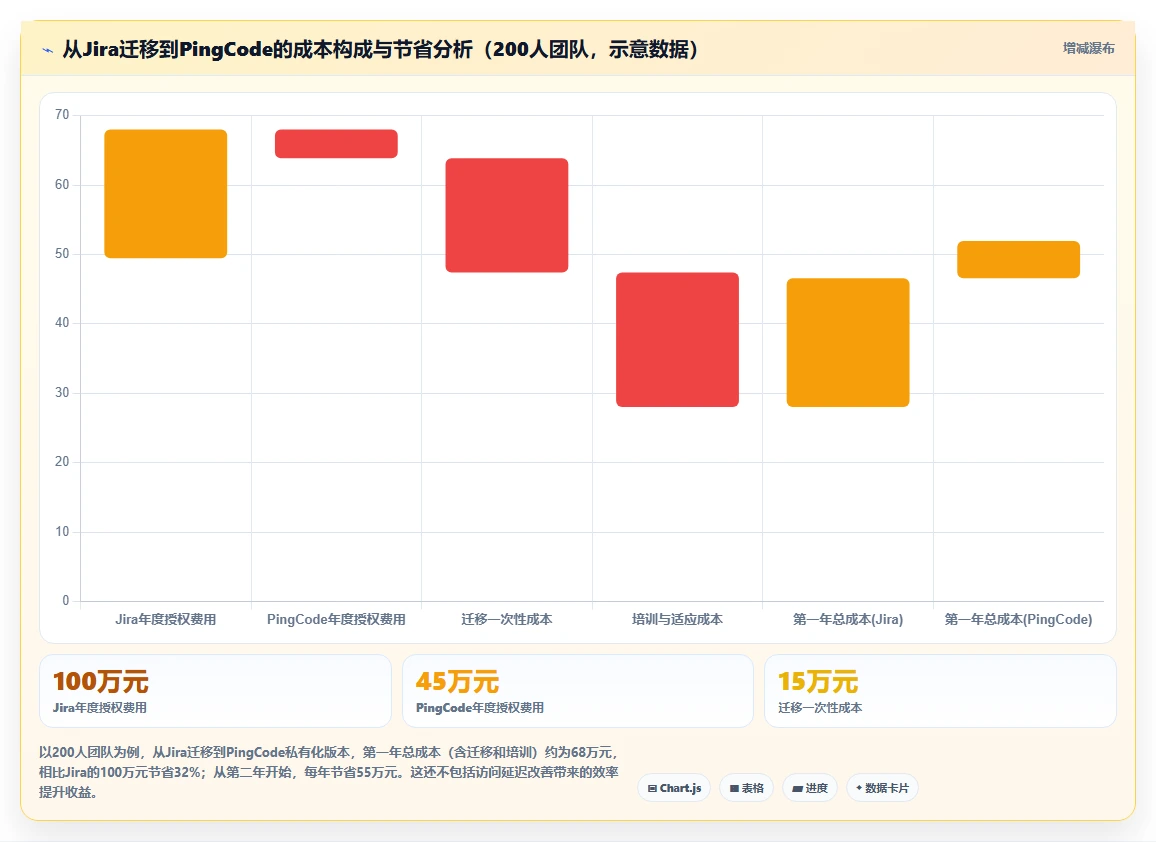The width and height of the screenshot is (1156, 842).
Task: Click the y-axis value 30
Action: (62, 392)
